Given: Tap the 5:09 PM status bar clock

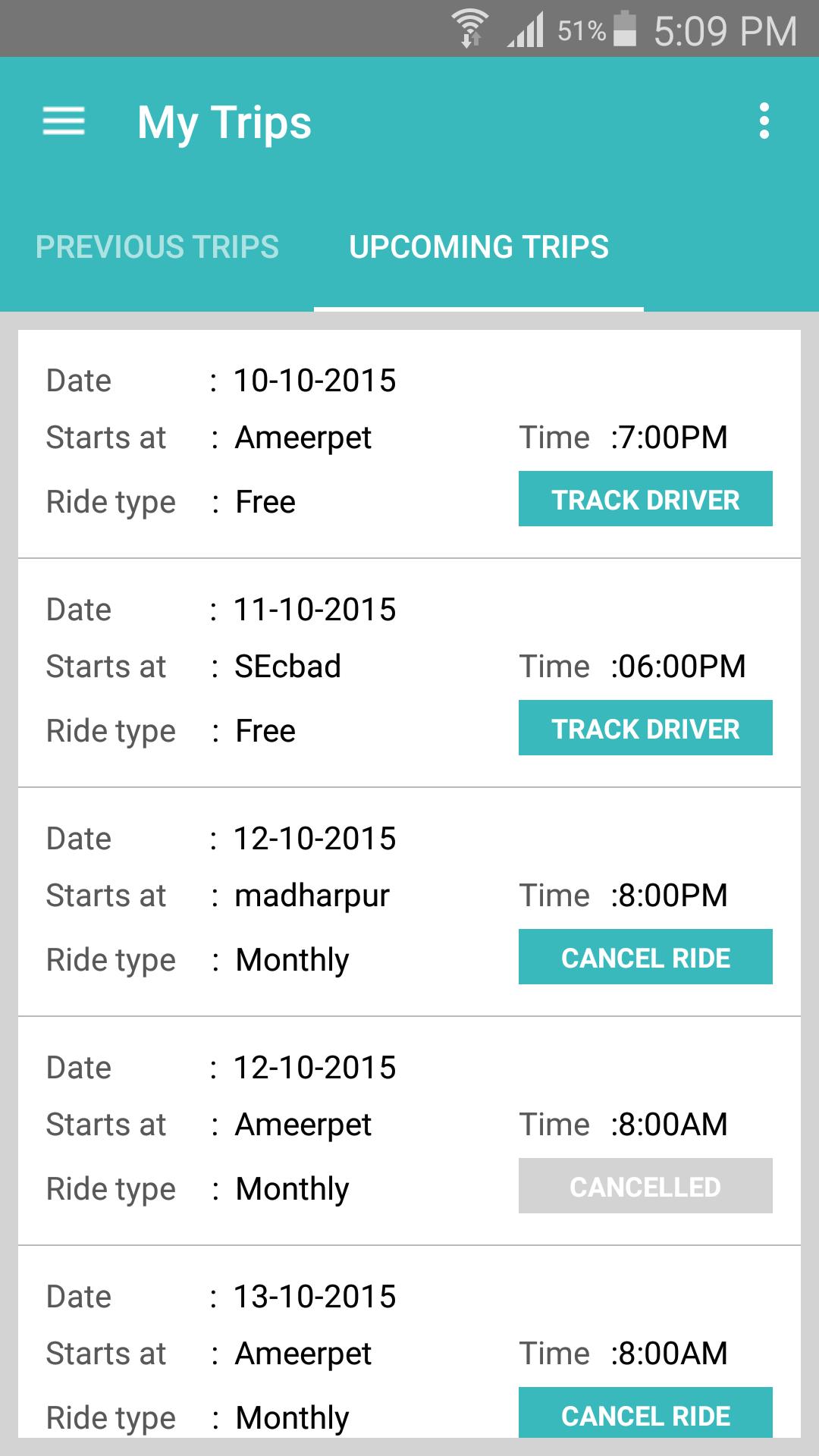Looking at the screenshot, I should pyautogui.click(x=725, y=30).
